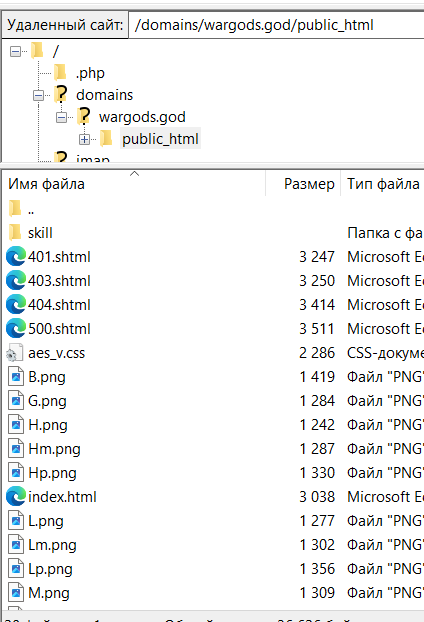
Task: Click the public_html folder icon
Action: (106, 138)
